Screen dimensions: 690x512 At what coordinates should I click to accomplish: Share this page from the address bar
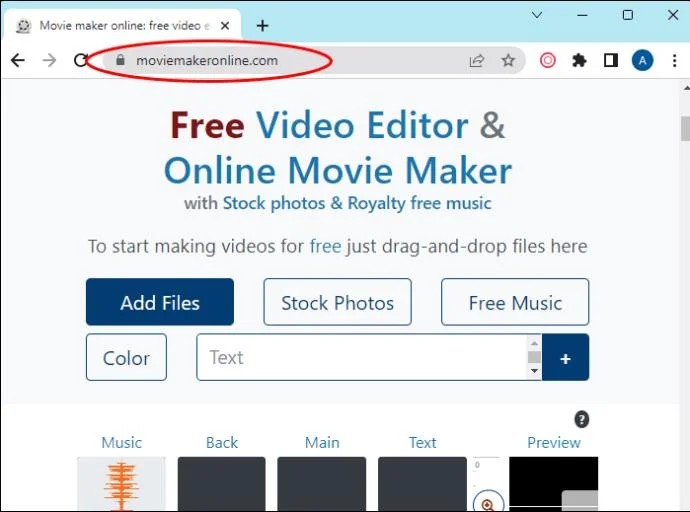click(x=477, y=60)
